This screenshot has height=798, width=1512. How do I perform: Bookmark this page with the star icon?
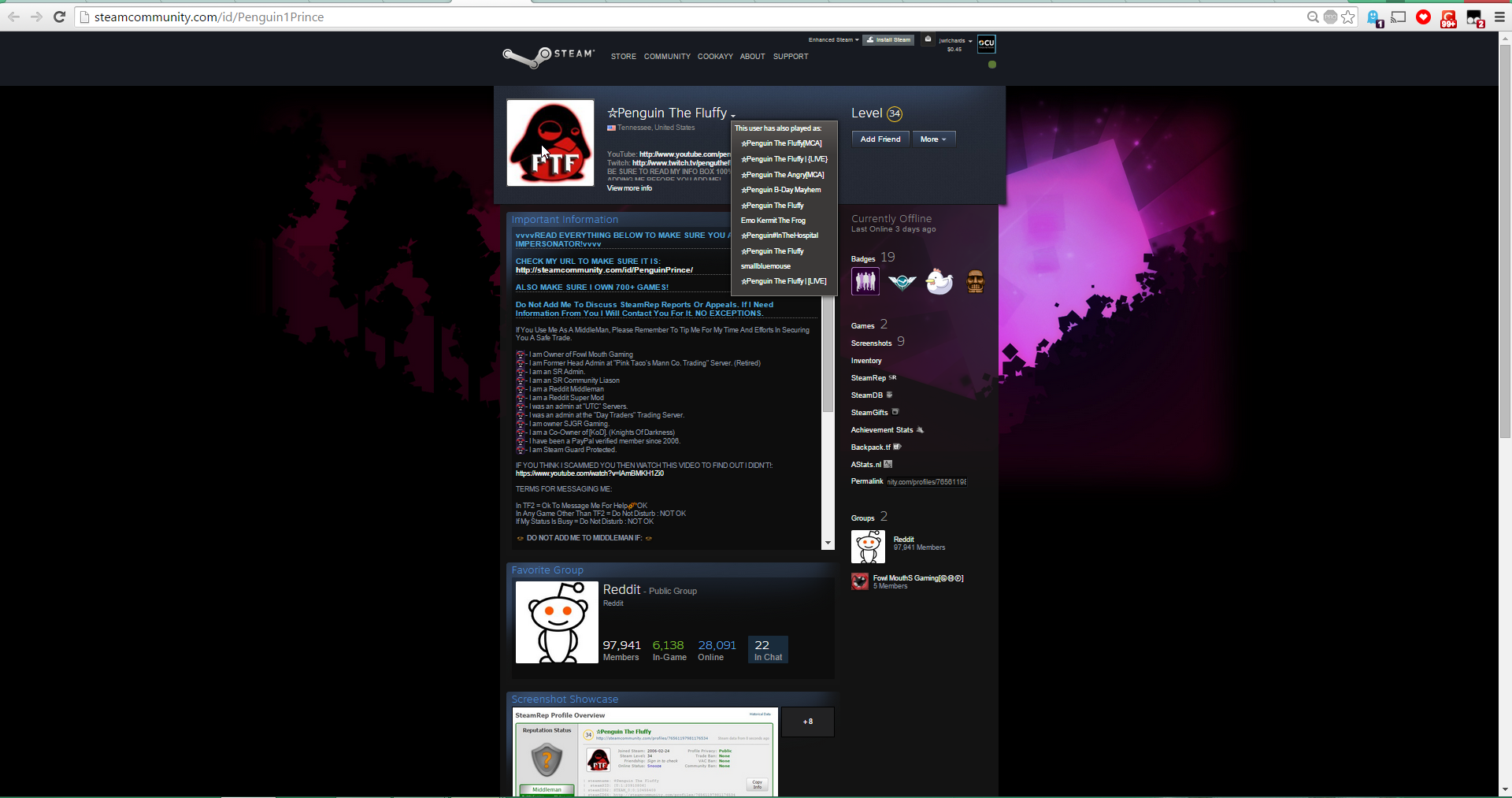click(x=1348, y=17)
